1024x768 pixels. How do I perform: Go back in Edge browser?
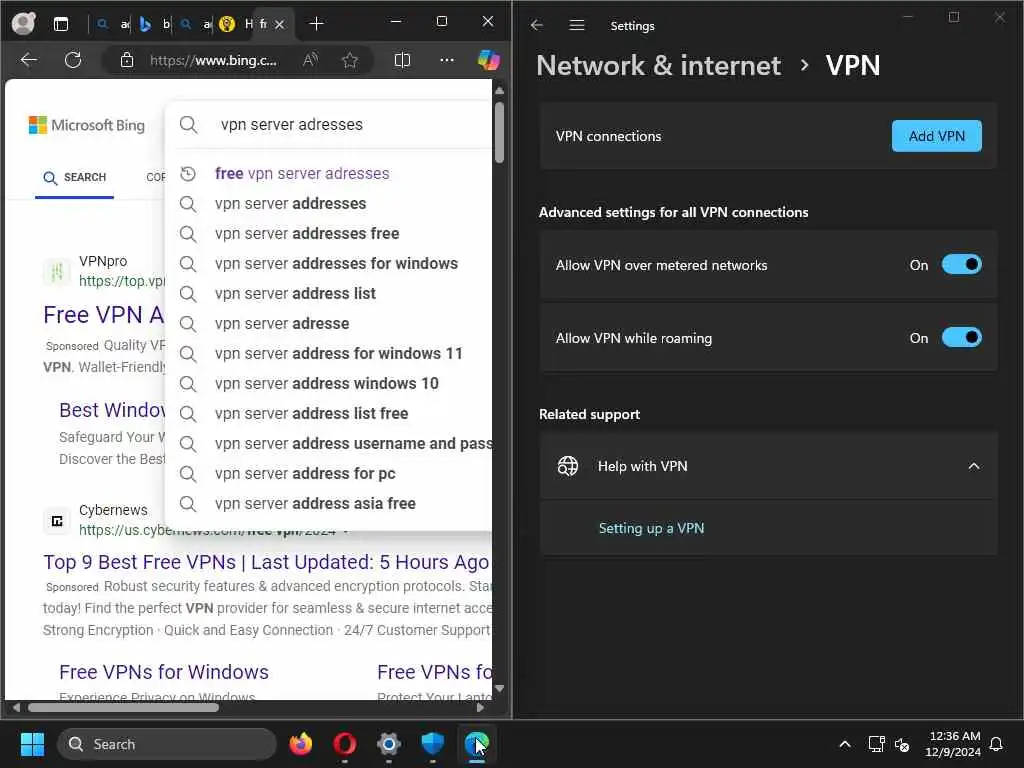29,60
